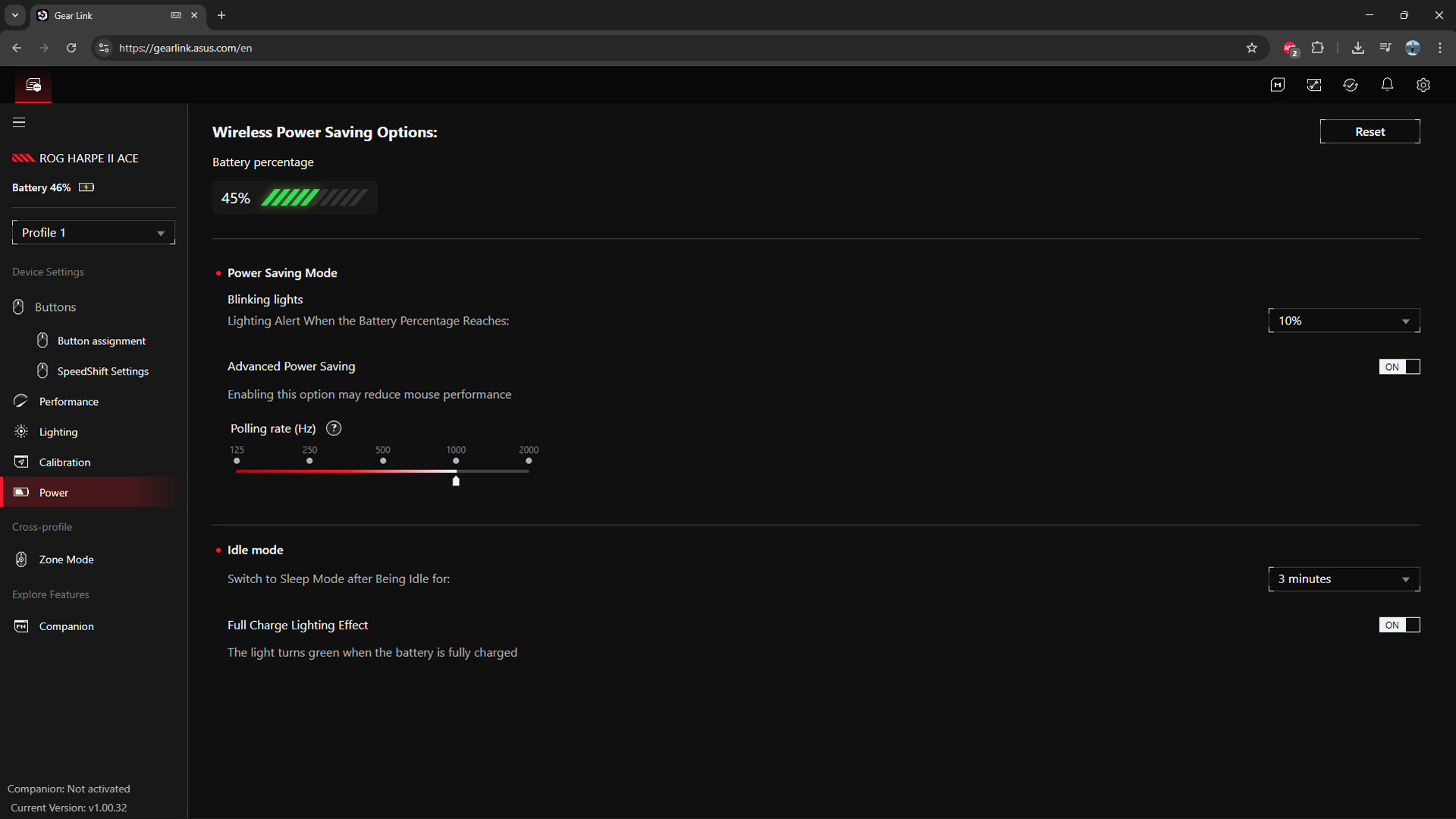Click the sync icon in the header toolbar
Image resolution: width=1456 pixels, height=819 pixels.
pos(1351,85)
